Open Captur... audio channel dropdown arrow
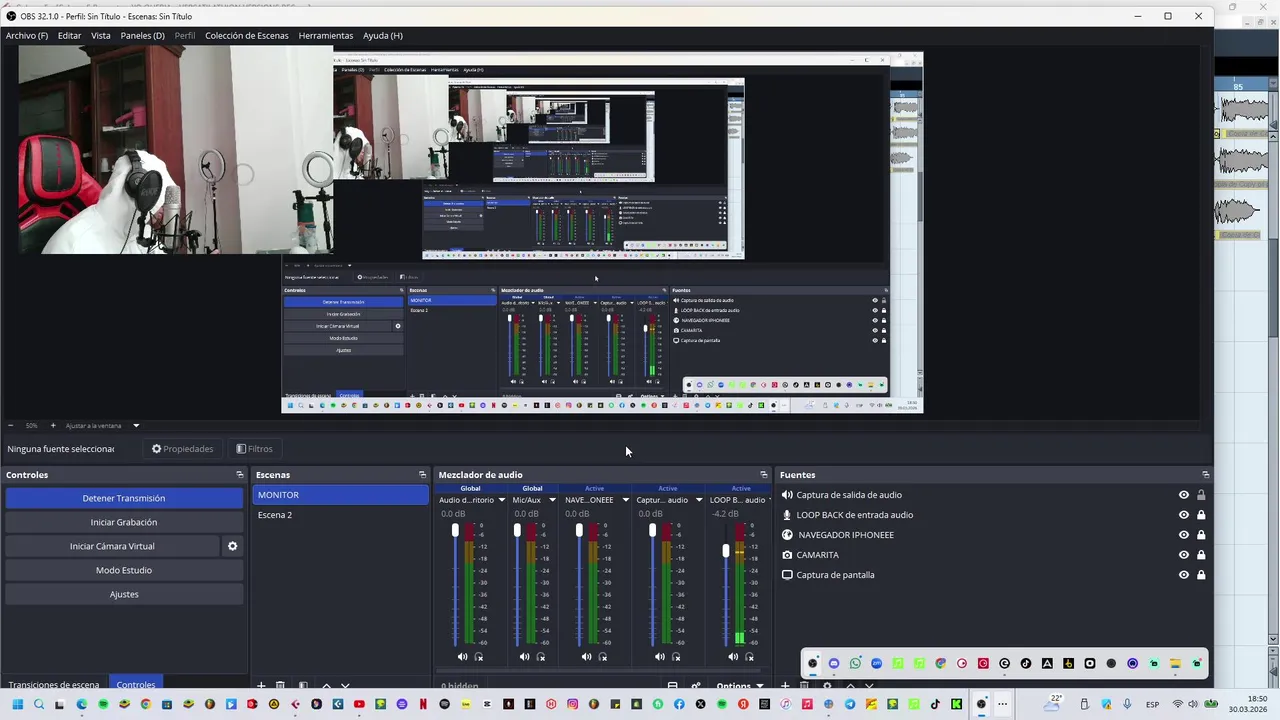Screen dimensions: 1280x720 click(698, 500)
